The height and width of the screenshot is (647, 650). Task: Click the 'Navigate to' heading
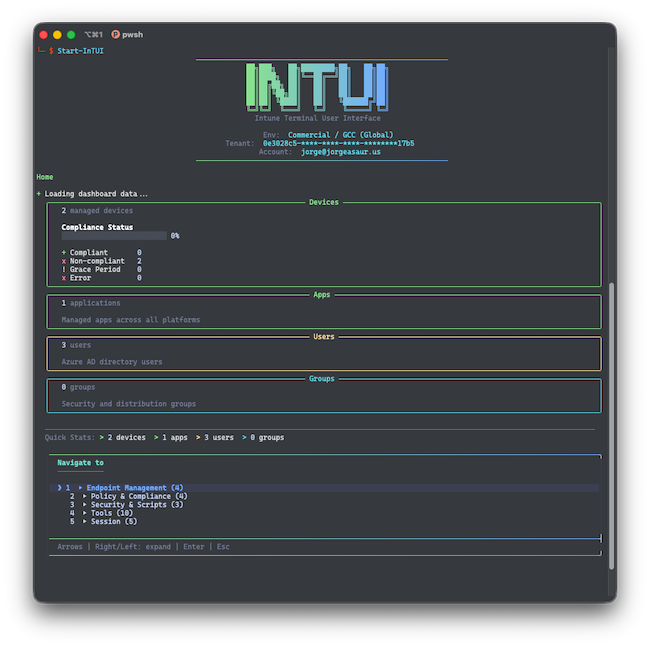80,463
